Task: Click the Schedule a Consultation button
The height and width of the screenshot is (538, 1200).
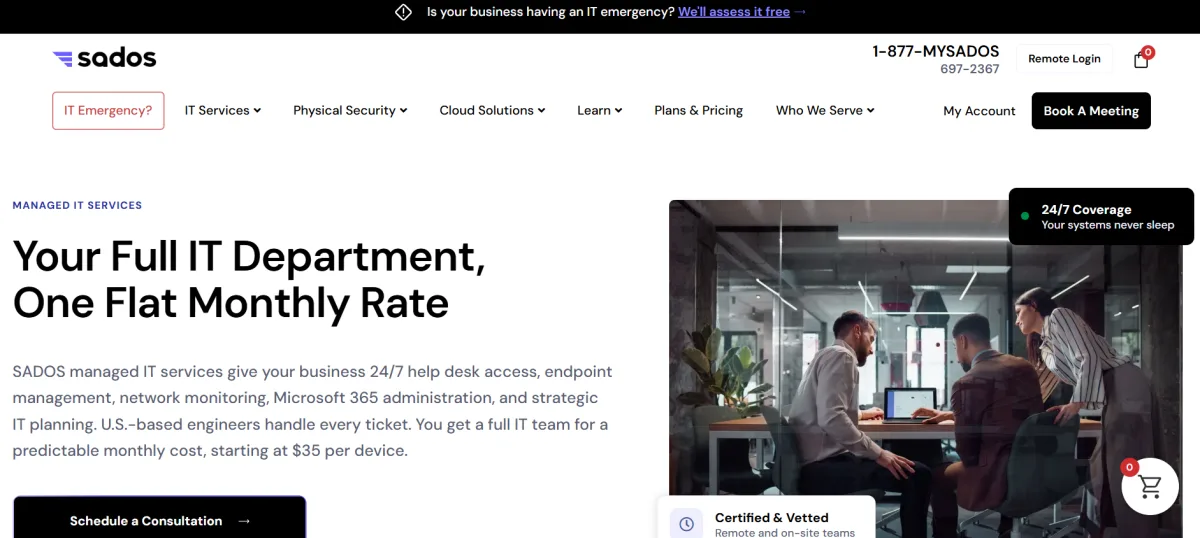Action: pyautogui.click(x=159, y=518)
